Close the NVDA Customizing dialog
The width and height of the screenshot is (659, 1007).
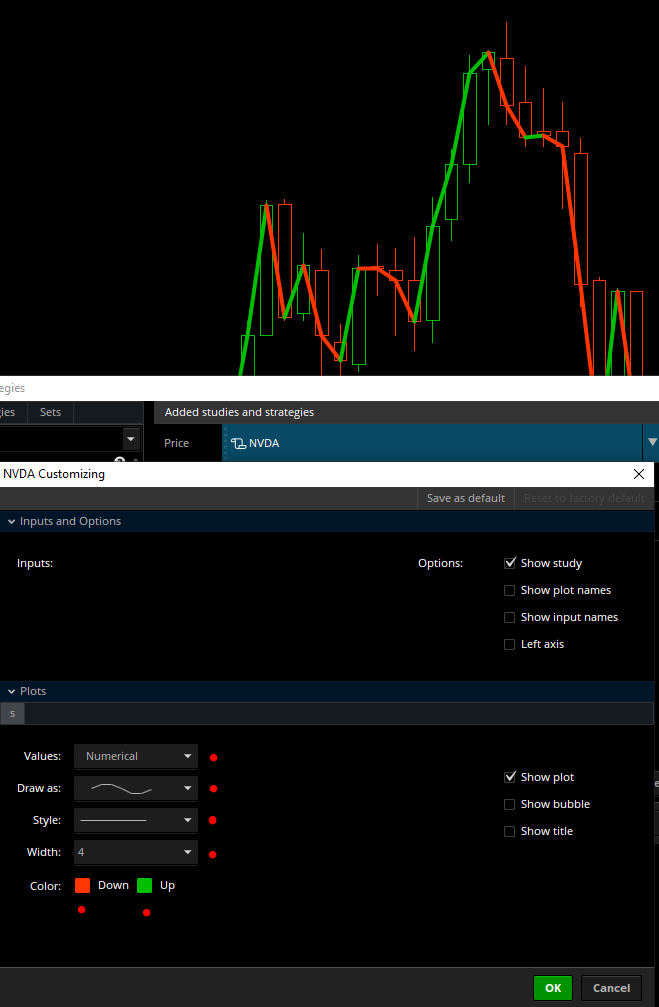pos(639,474)
